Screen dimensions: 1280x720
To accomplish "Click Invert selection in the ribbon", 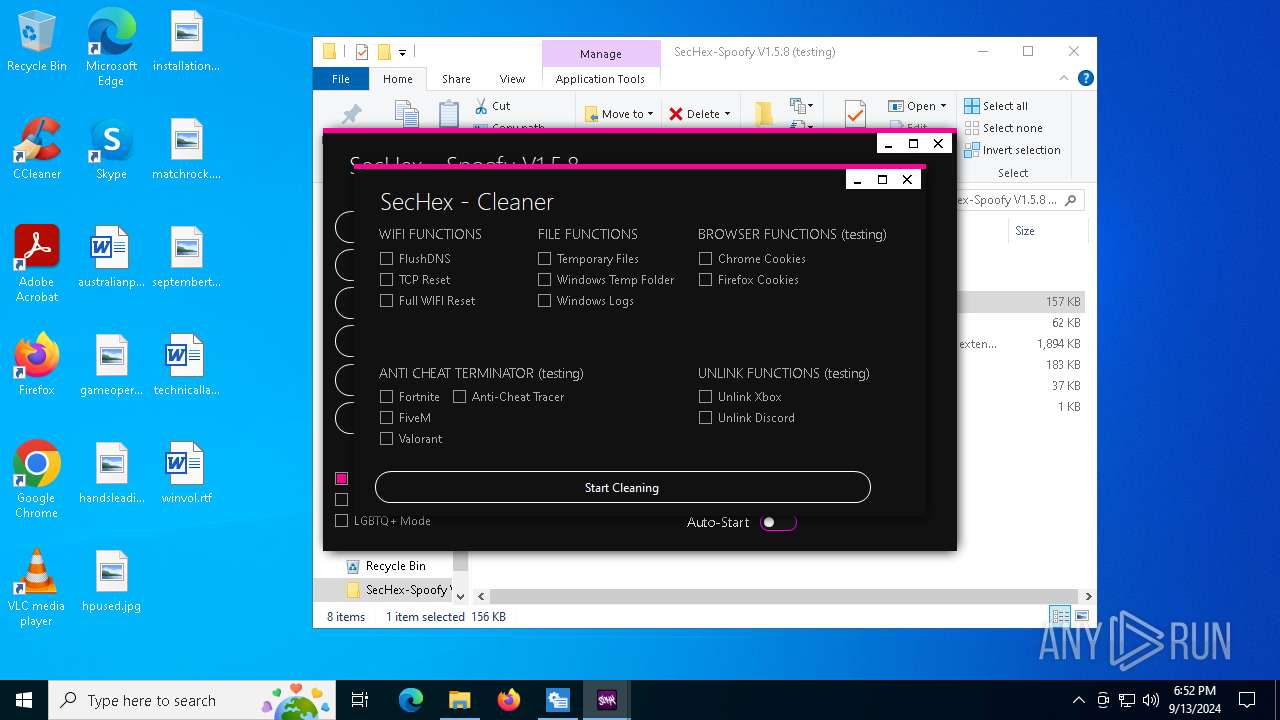I will (x=1012, y=150).
